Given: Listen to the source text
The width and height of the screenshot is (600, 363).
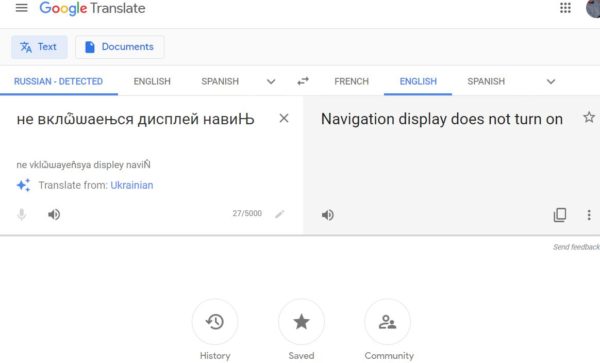Looking at the screenshot, I should (x=54, y=215).
